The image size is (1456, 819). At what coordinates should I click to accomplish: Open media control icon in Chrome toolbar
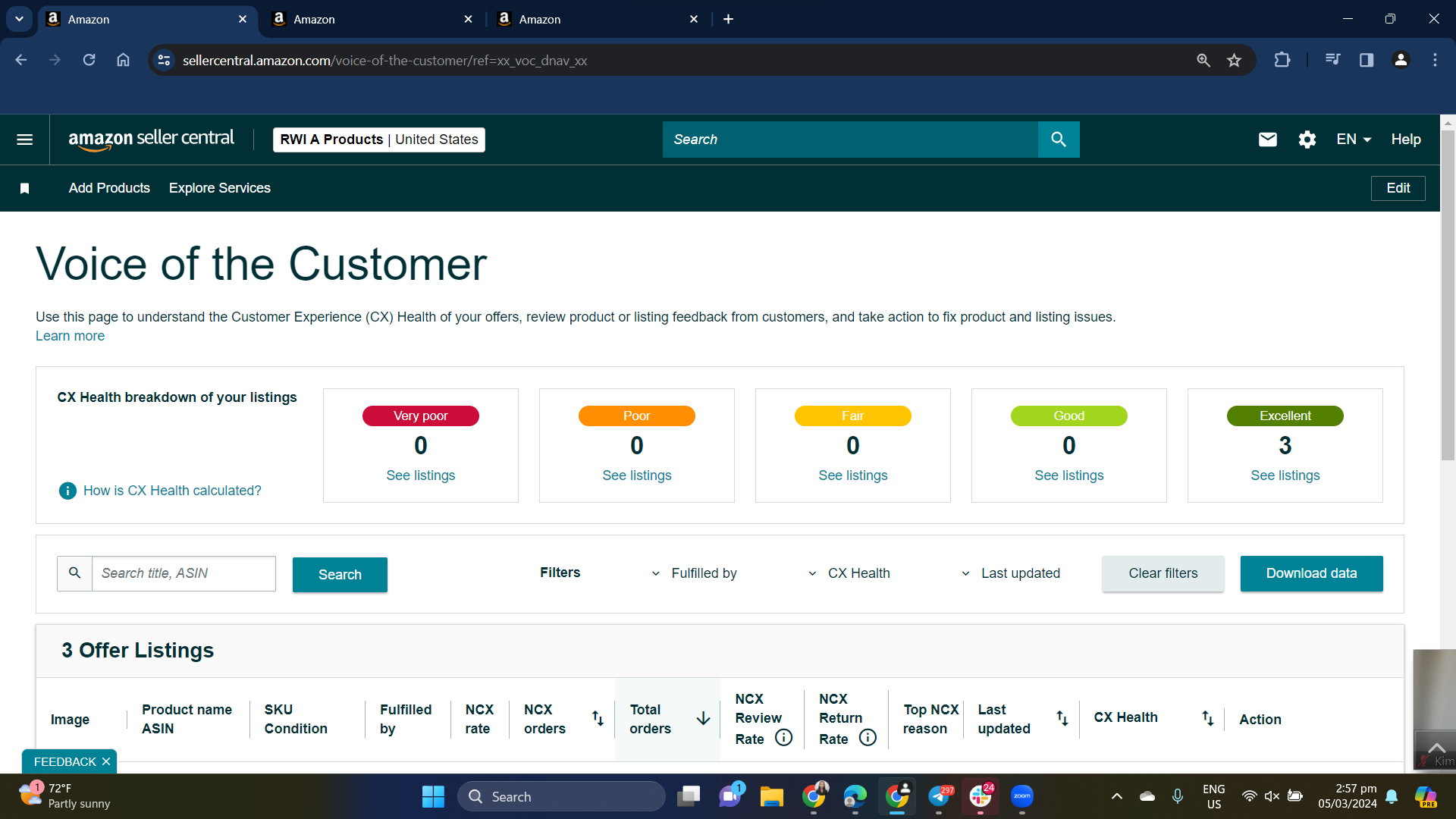click(1332, 60)
